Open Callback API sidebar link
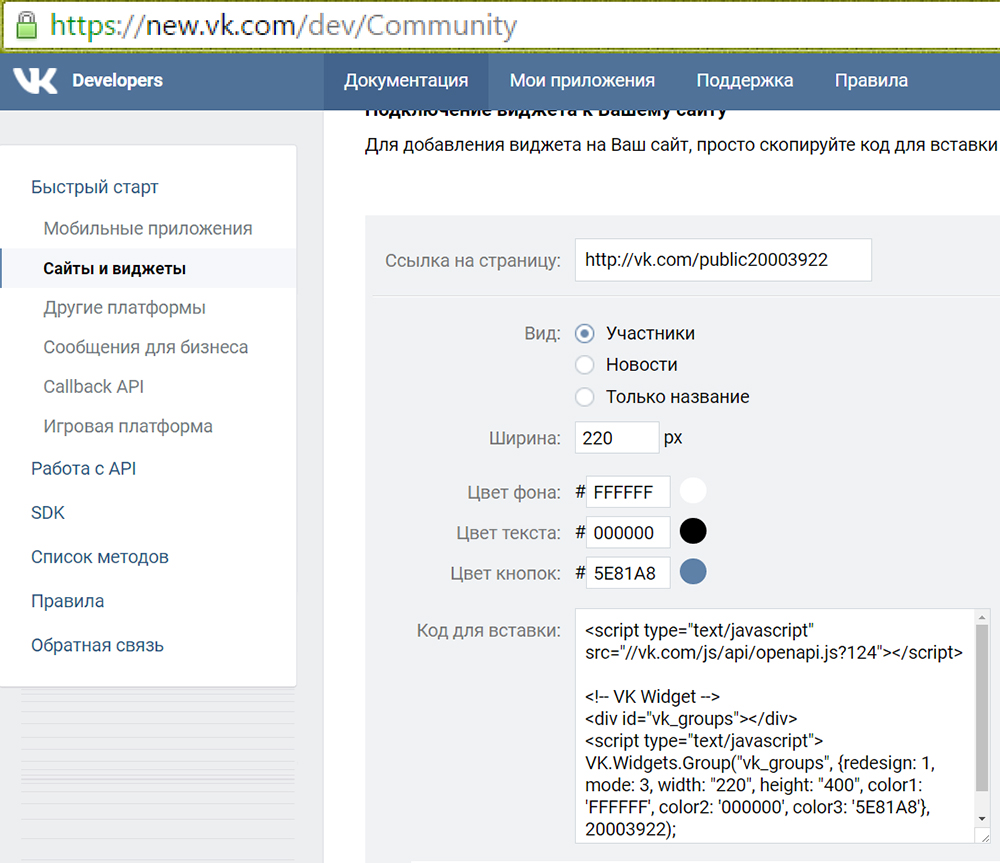The height and width of the screenshot is (863, 1000). (94, 387)
